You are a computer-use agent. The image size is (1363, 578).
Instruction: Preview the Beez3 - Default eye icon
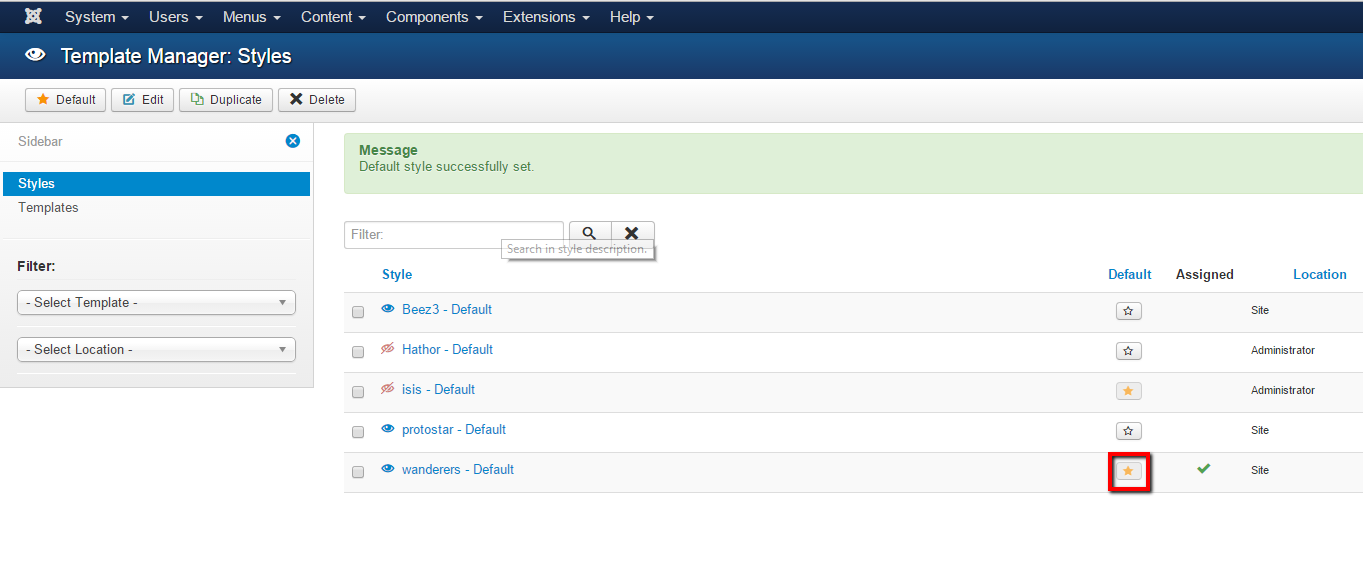[388, 309]
